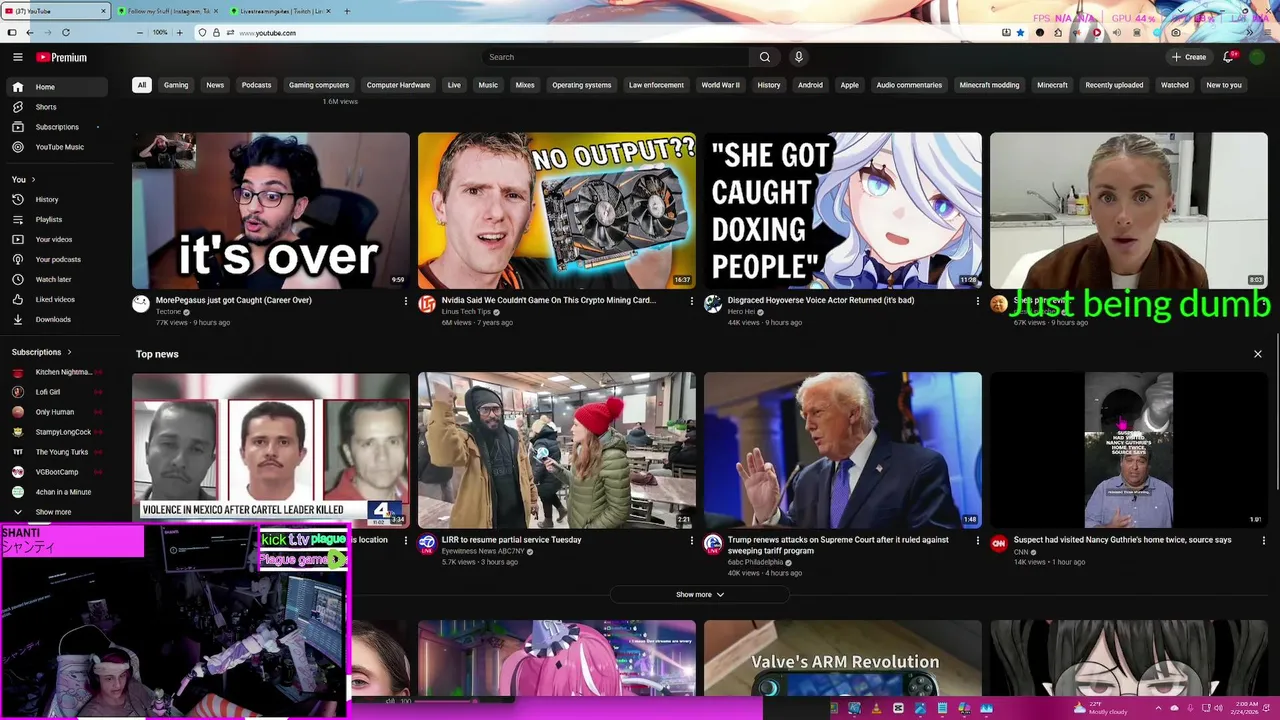
Task: Reload the page in the browser
Action: point(66,32)
